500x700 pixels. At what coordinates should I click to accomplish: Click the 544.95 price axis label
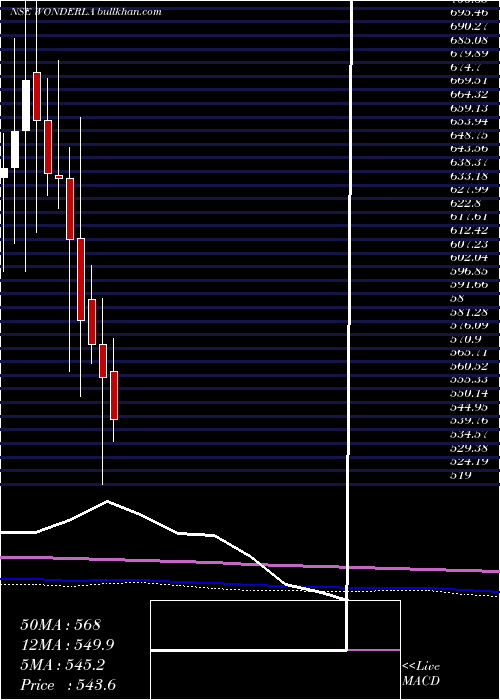pos(468,407)
